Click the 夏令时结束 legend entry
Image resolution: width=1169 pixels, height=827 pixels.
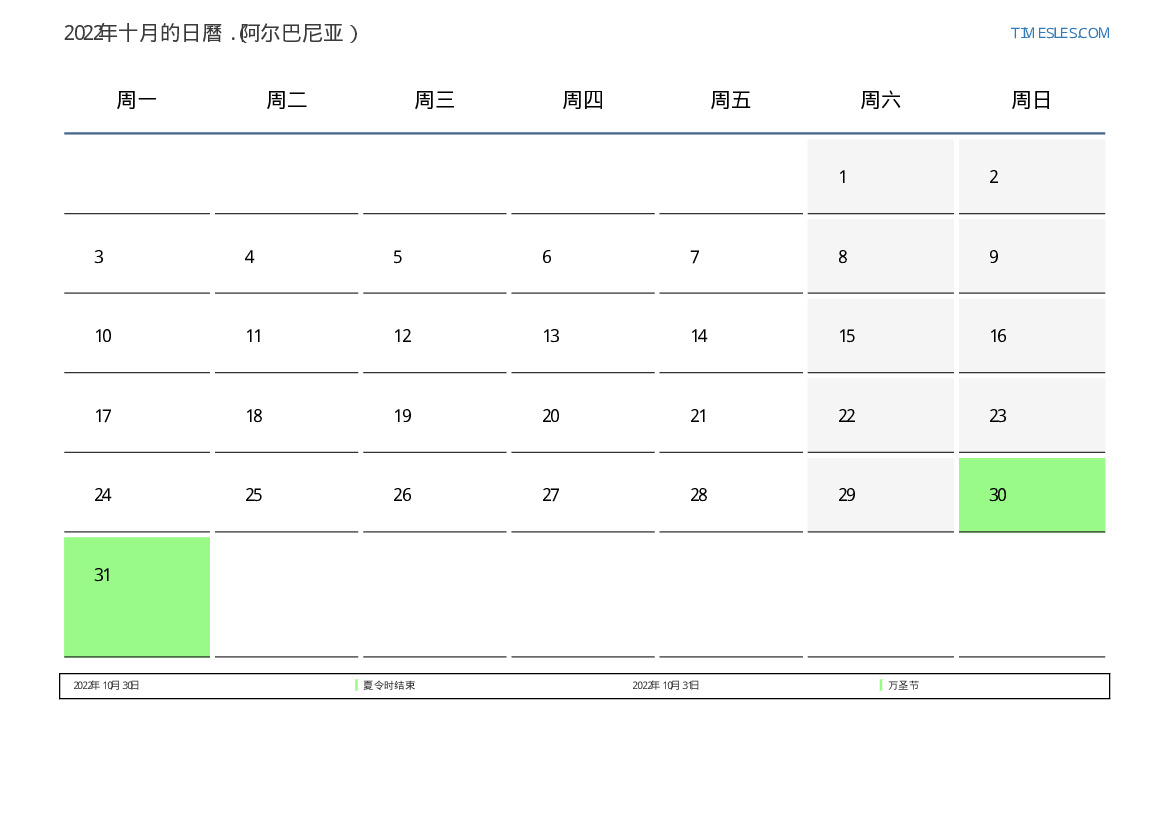tap(389, 686)
